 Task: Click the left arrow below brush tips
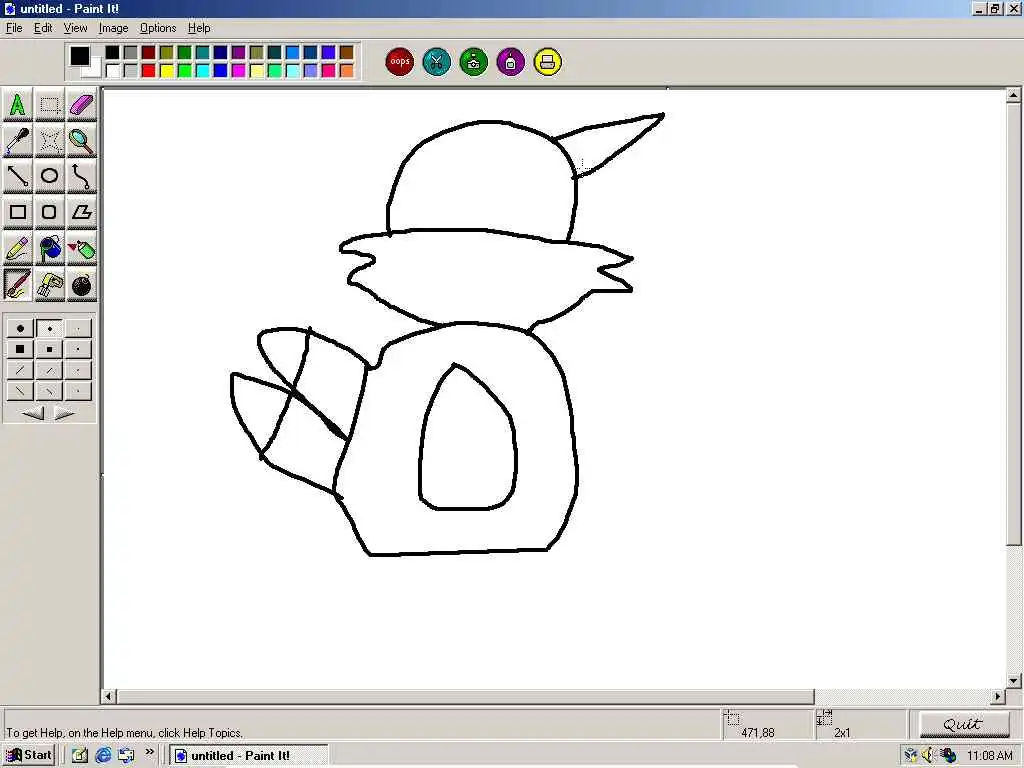(34, 413)
